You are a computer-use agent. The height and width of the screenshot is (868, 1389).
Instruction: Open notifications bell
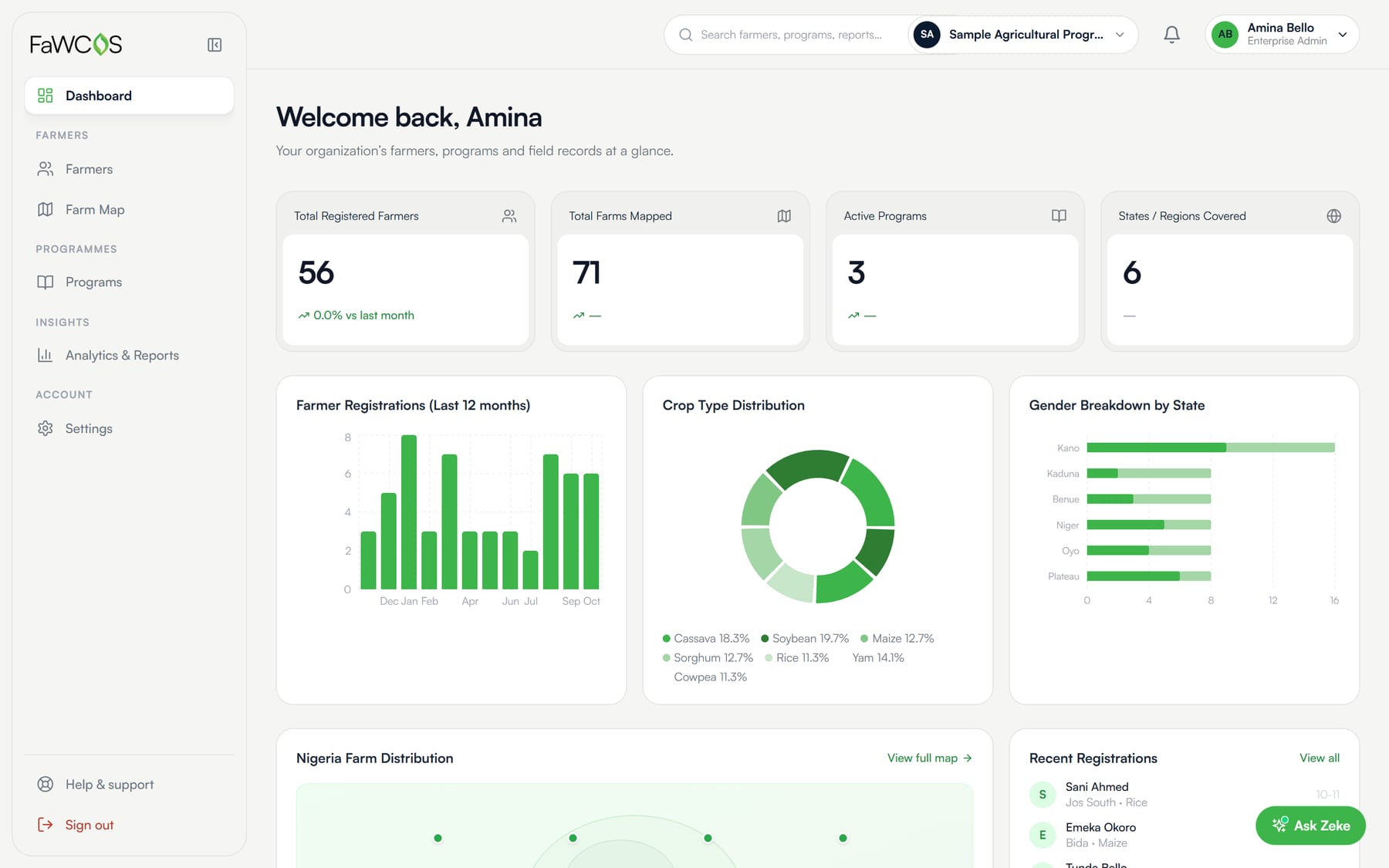1171,35
